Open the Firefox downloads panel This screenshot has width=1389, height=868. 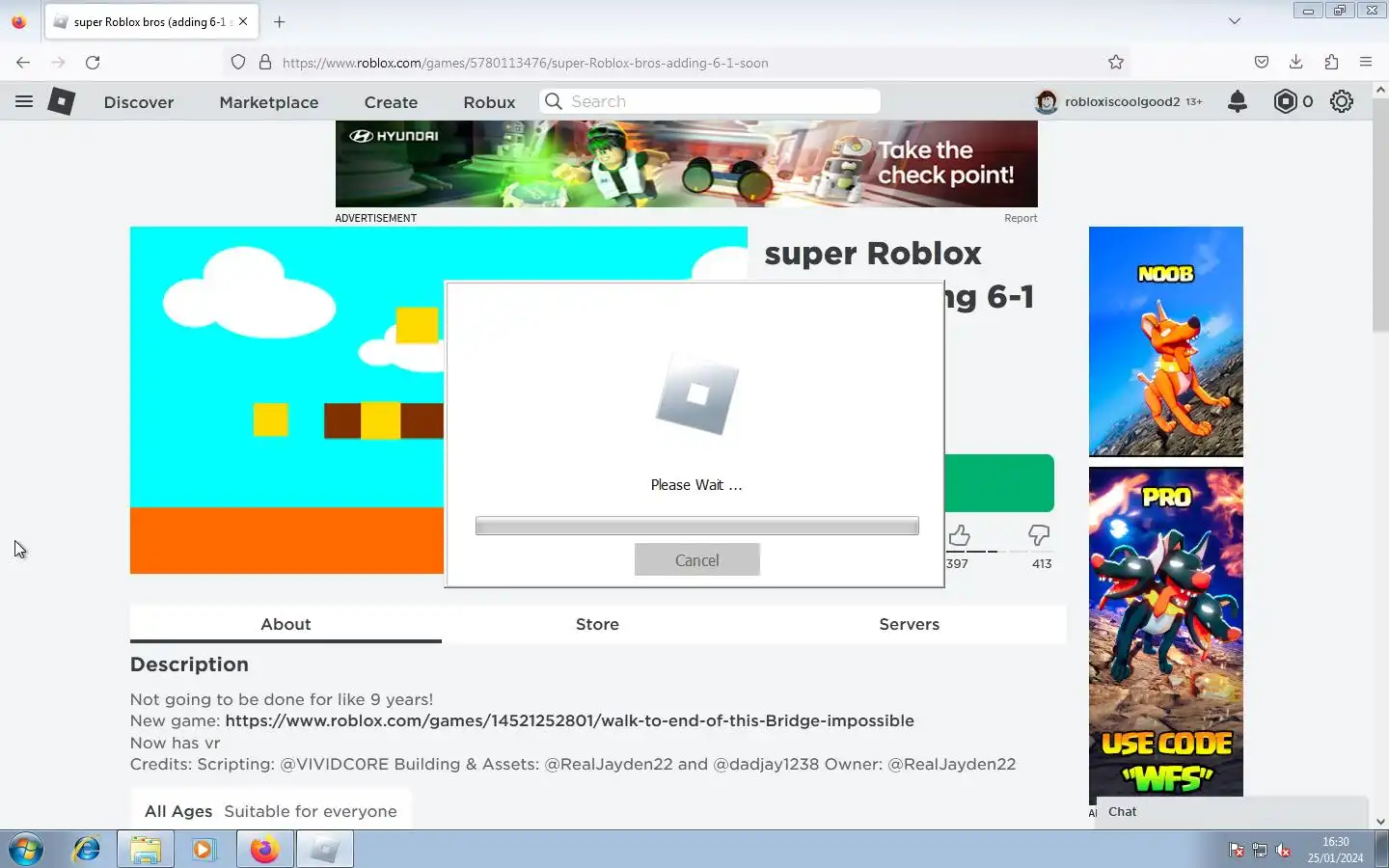(1296, 62)
